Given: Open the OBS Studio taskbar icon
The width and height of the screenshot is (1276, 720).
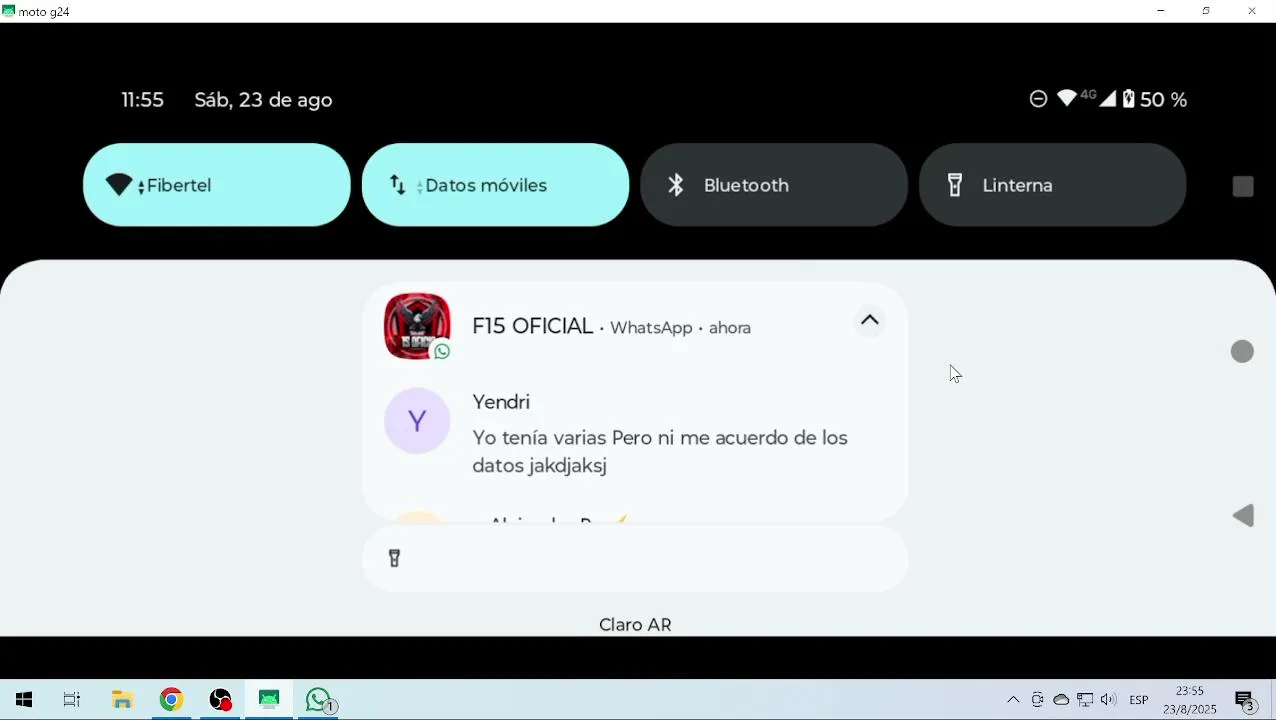Looking at the screenshot, I should coord(220,700).
